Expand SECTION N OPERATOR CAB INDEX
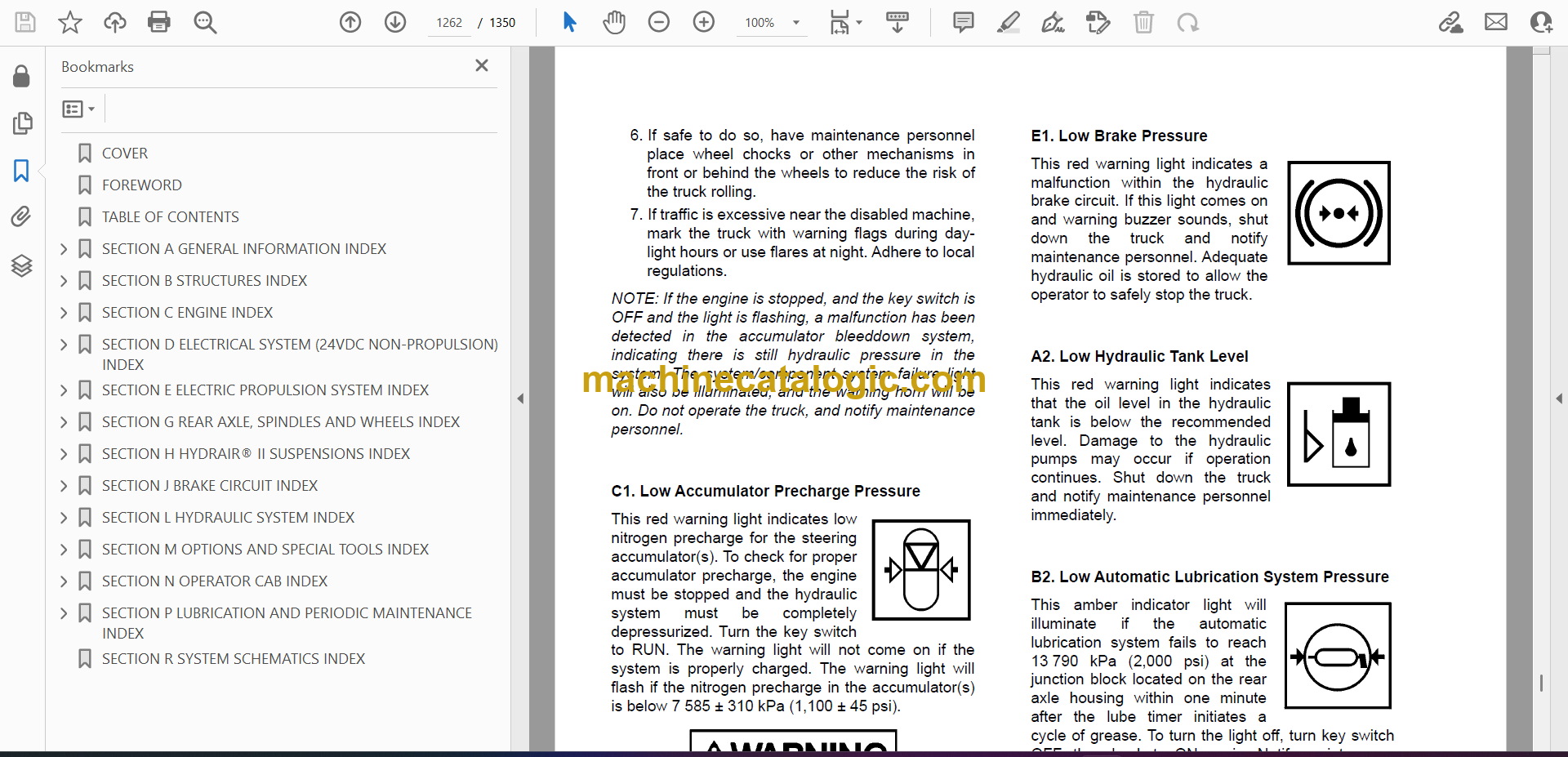This screenshot has height=757, width=1568. point(64,581)
